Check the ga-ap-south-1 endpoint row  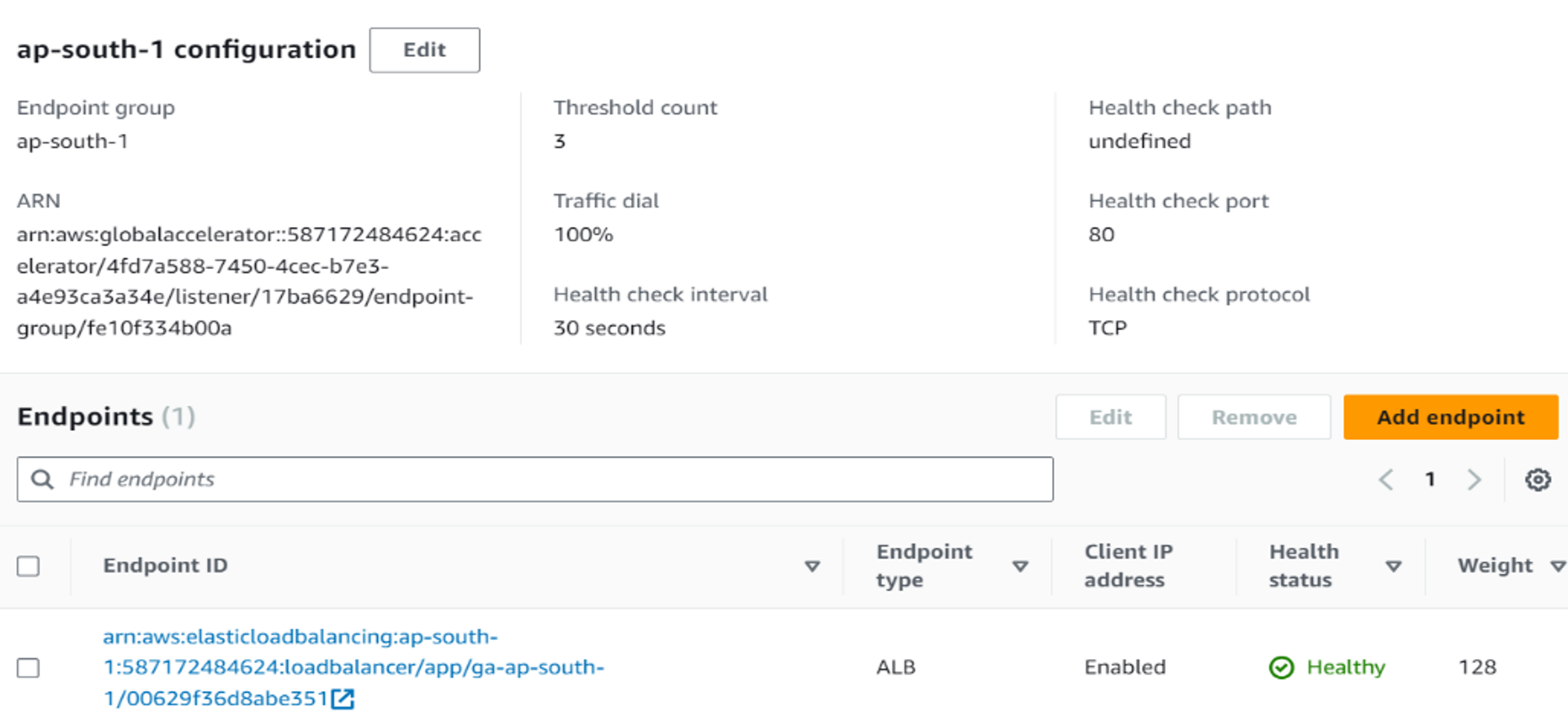[28, 667]
